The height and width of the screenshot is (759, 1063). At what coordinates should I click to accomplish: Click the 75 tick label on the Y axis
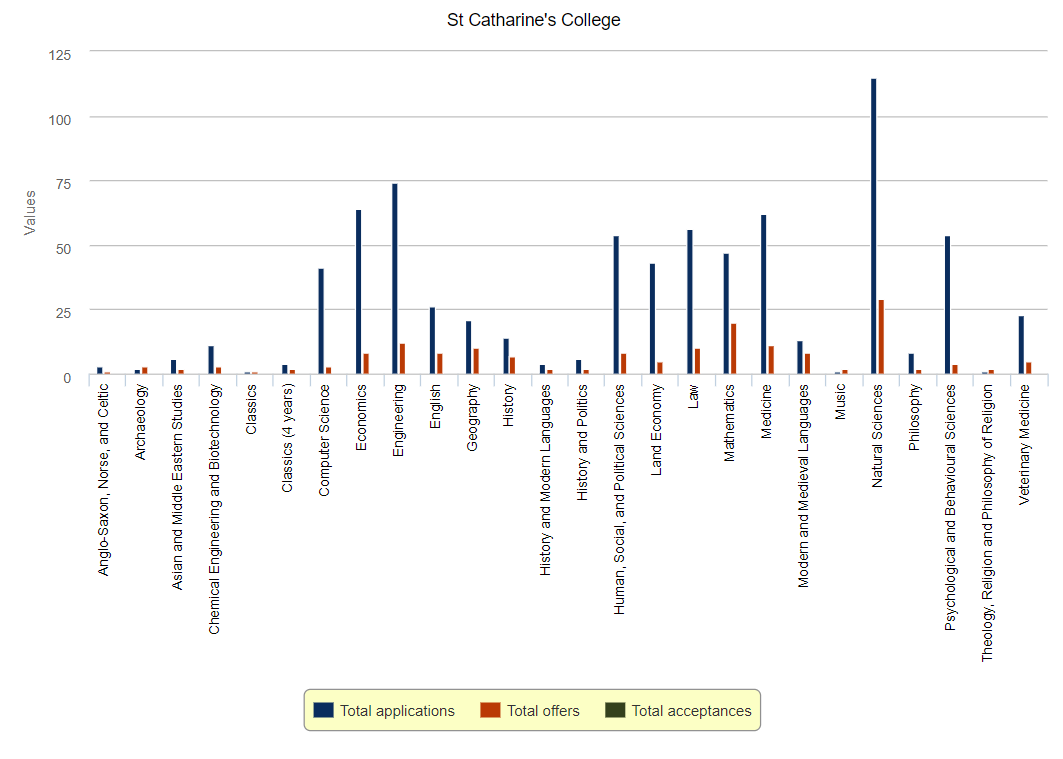[x=64, y=184]
